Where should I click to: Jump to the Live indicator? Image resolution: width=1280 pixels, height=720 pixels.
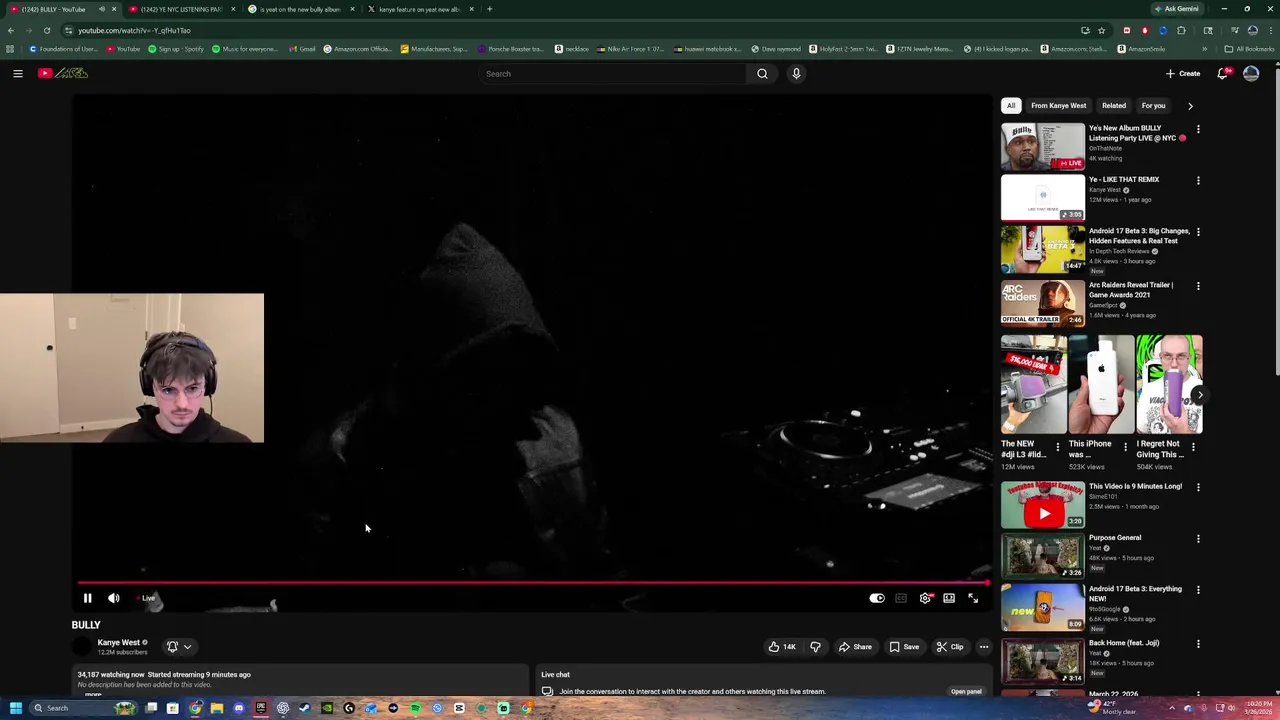tap(148, 598)
